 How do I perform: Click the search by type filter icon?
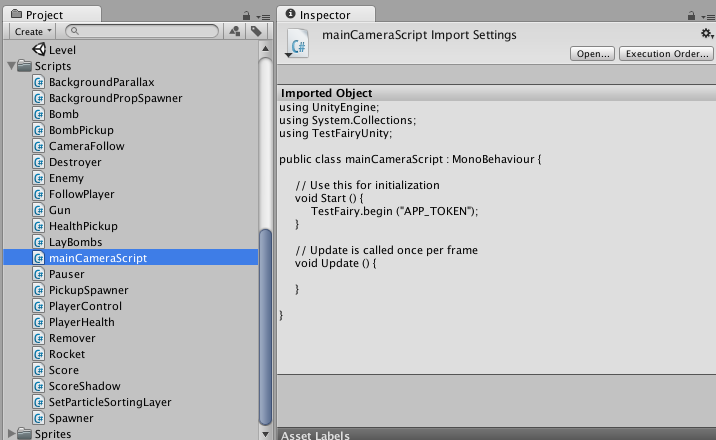point(234,32)
